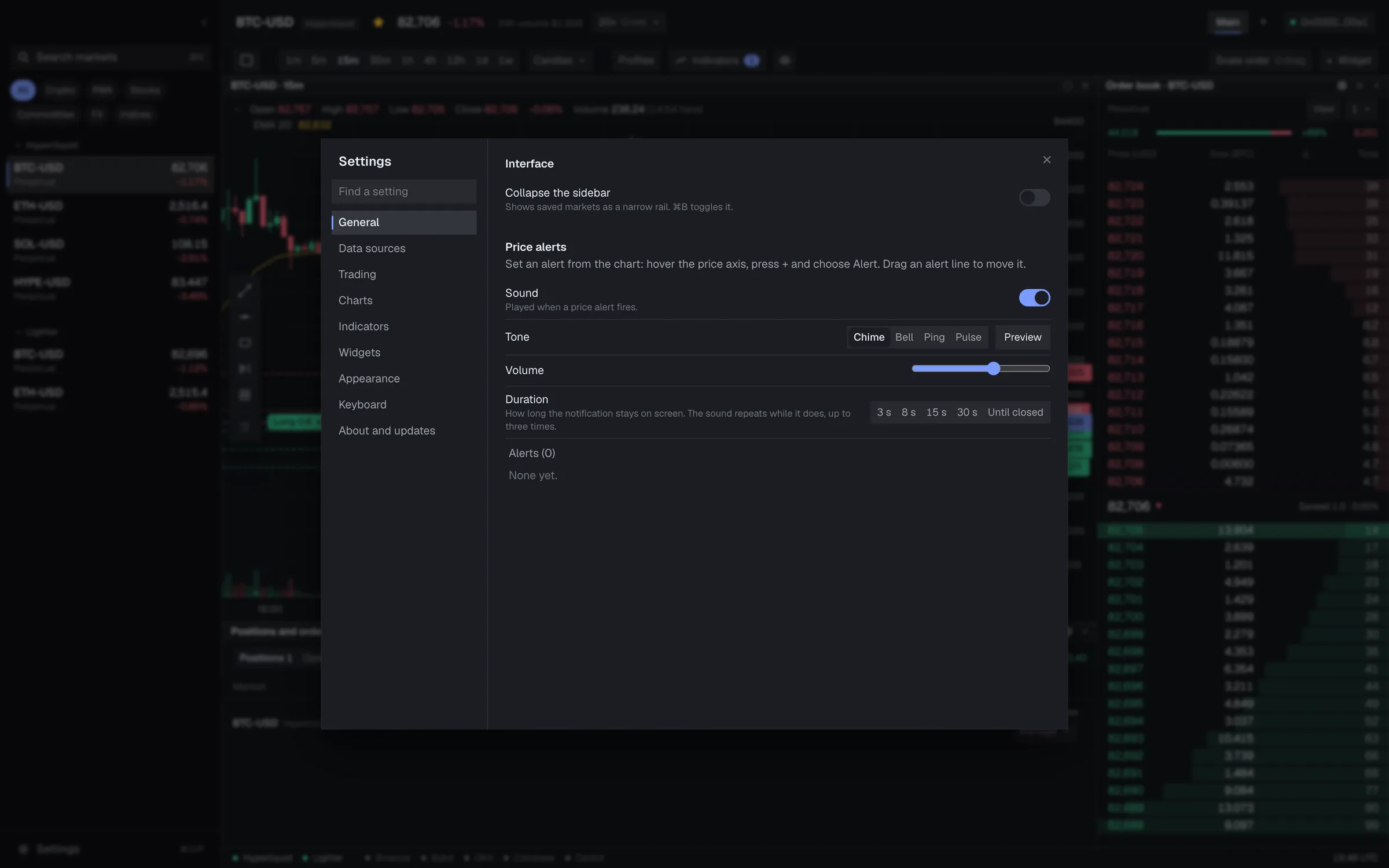1389x868 pixels.
Task: Set notification duration to 15 s
Action: click(x=936, y=413)
